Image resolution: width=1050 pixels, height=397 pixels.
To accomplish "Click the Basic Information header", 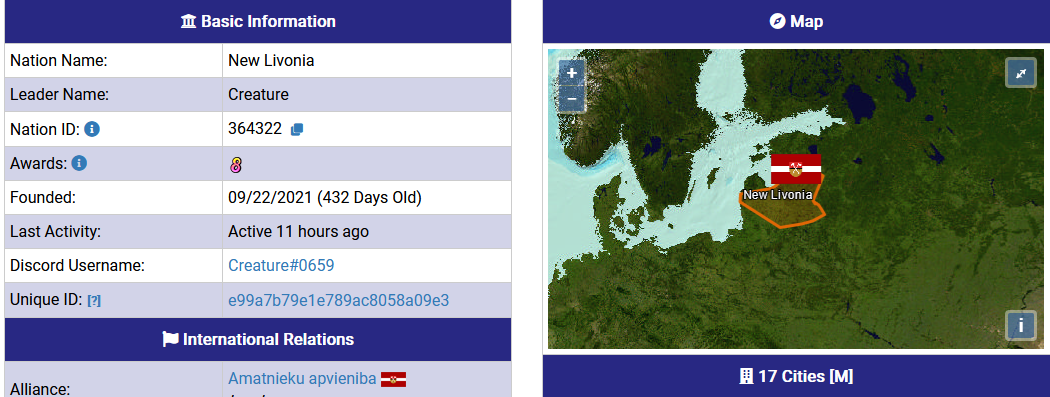I will 258,21.
